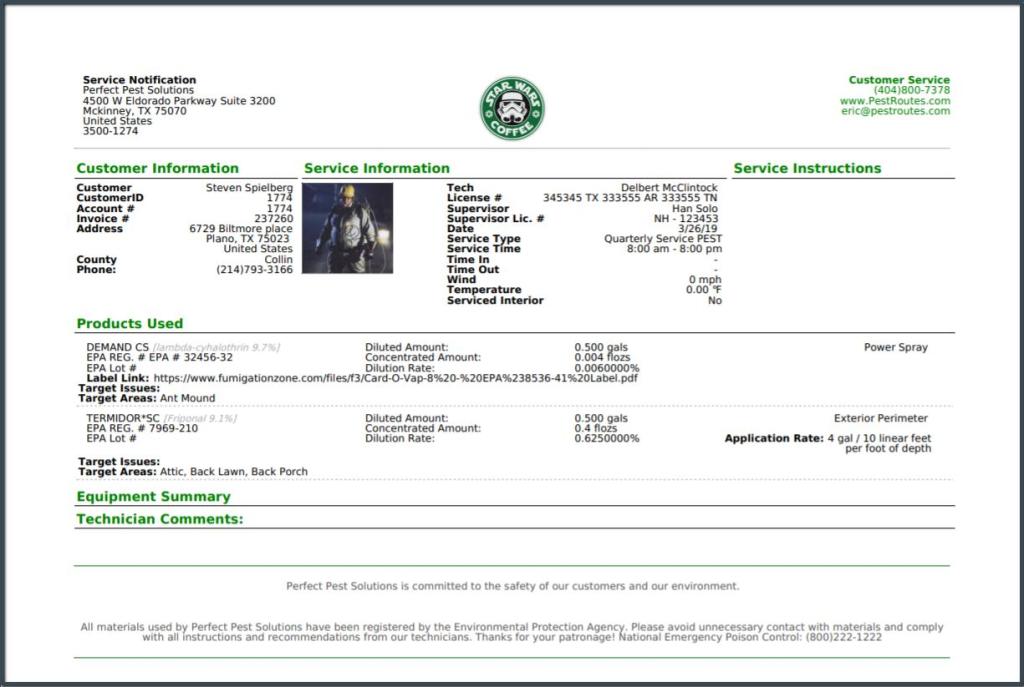Click the Equipment Summary section heading

coord(153,496)
